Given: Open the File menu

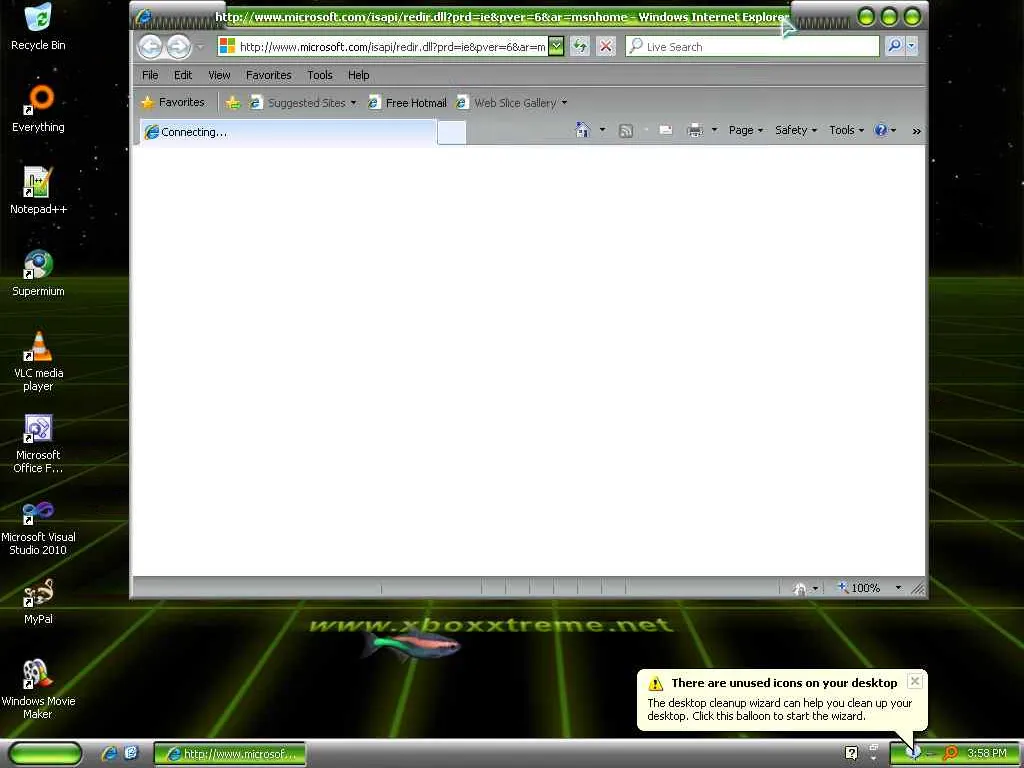Looking at the screenshot, I should [x=150, y=75].
